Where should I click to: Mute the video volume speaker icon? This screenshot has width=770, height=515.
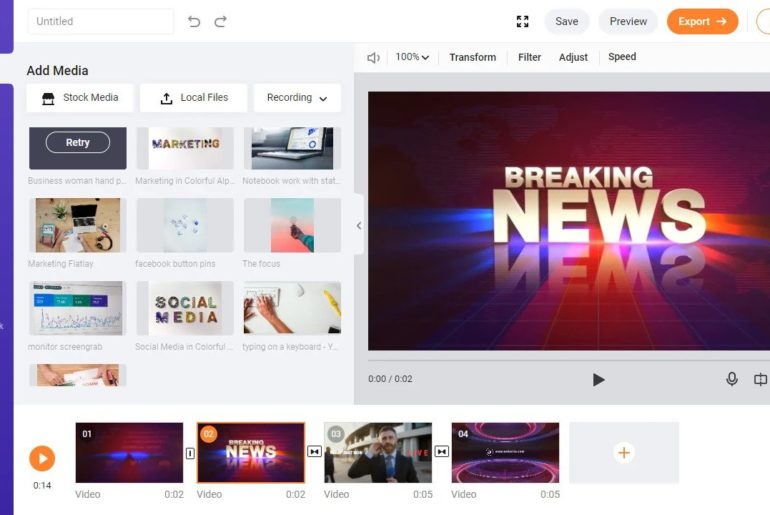click(373, 58)
